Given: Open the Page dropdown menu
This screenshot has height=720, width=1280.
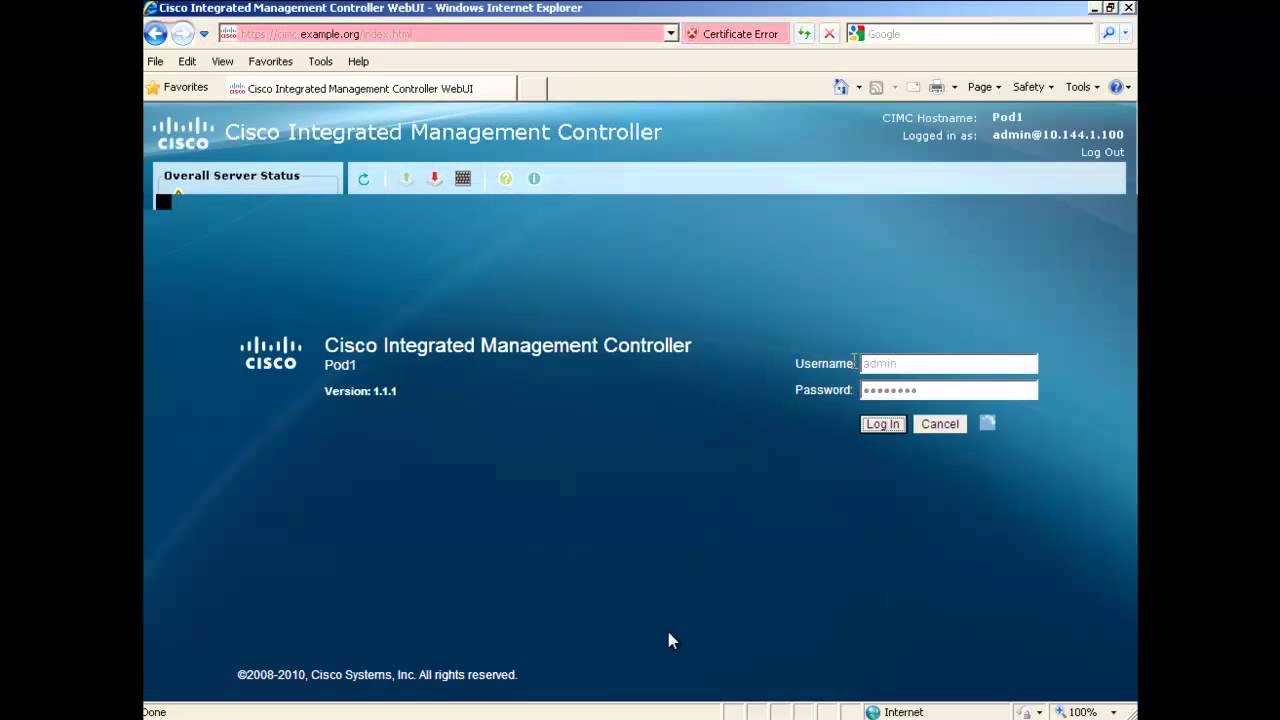Looking at the screenshot, I should tap(984, 87).
